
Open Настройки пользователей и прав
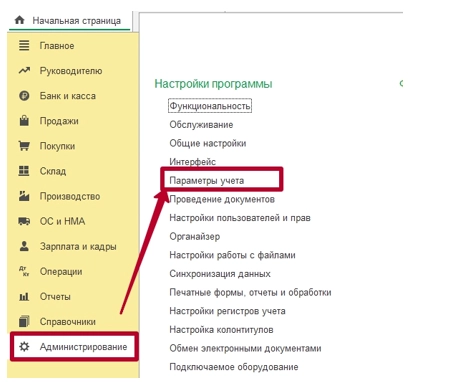(x=240, y=218)
